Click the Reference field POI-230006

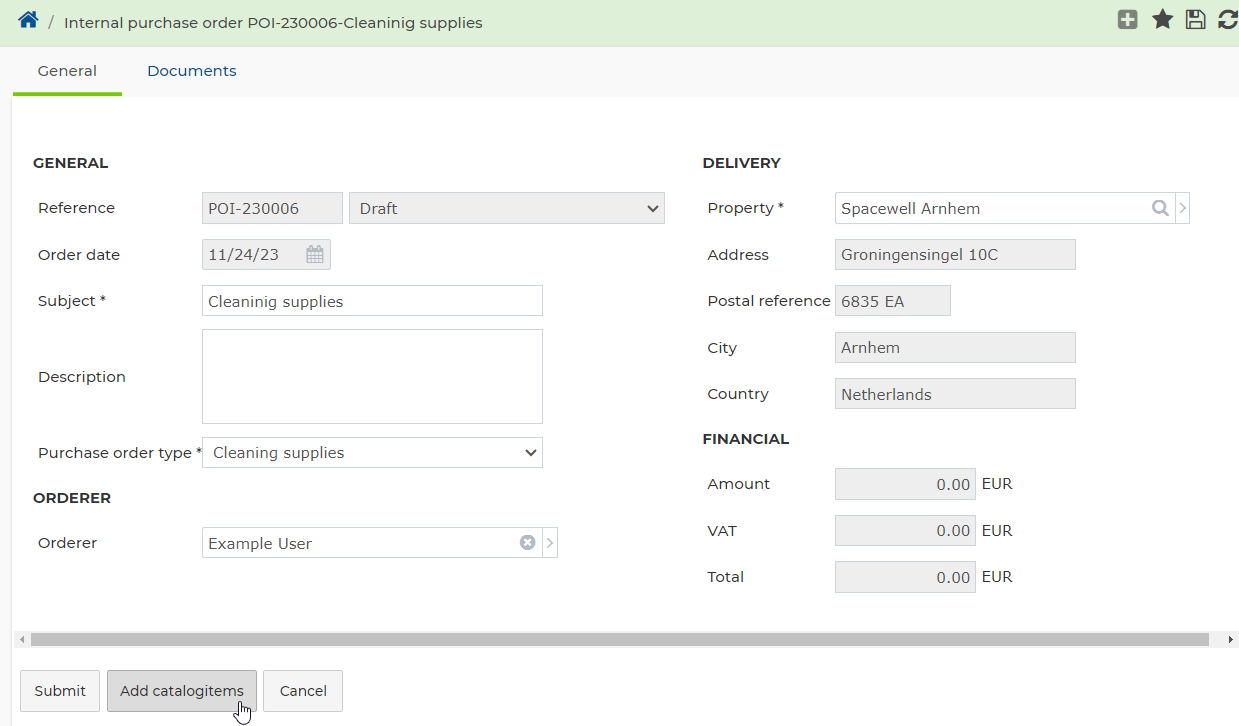pos(272,208)
